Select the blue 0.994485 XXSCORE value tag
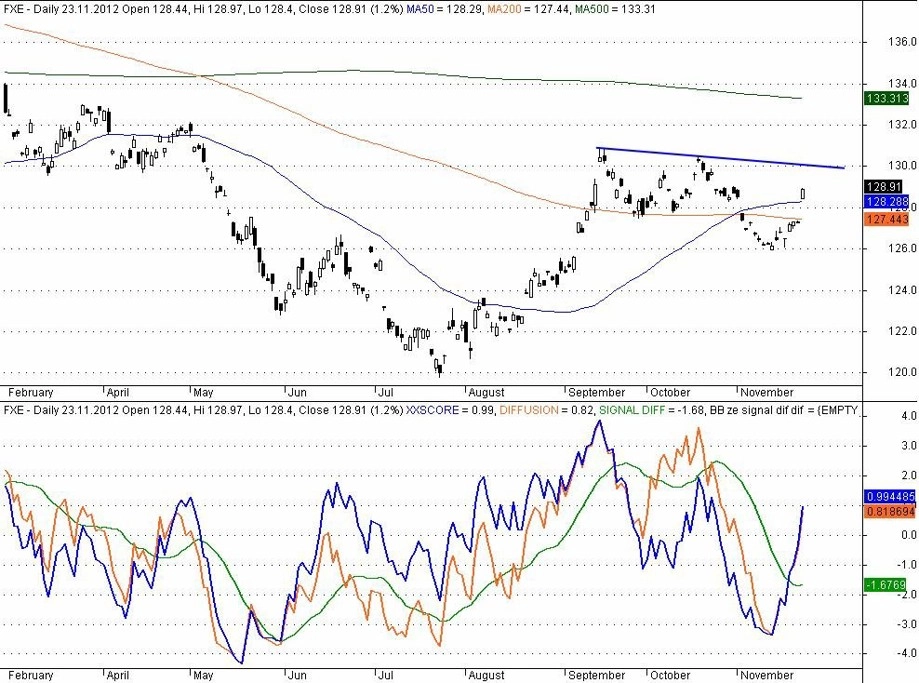919x683 pixels. point(890,497)
